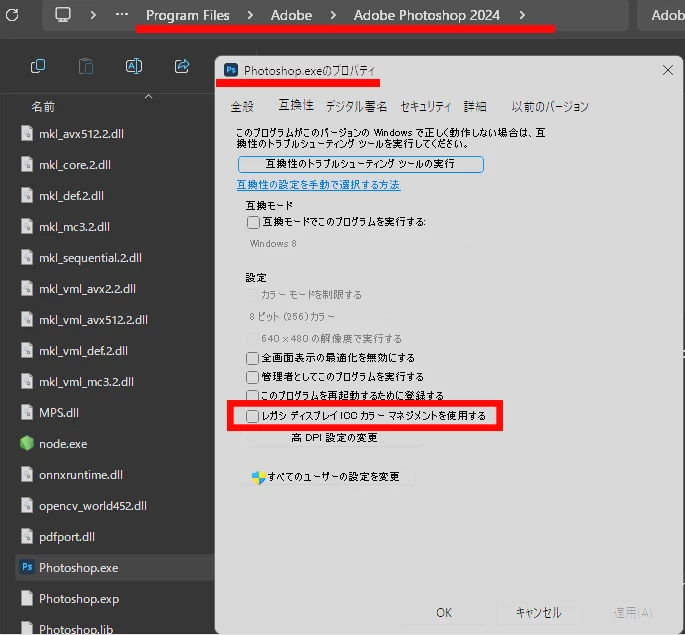The image size is (685, 635).
Task: Click Program Files in the address path
Action: [188, 15]
